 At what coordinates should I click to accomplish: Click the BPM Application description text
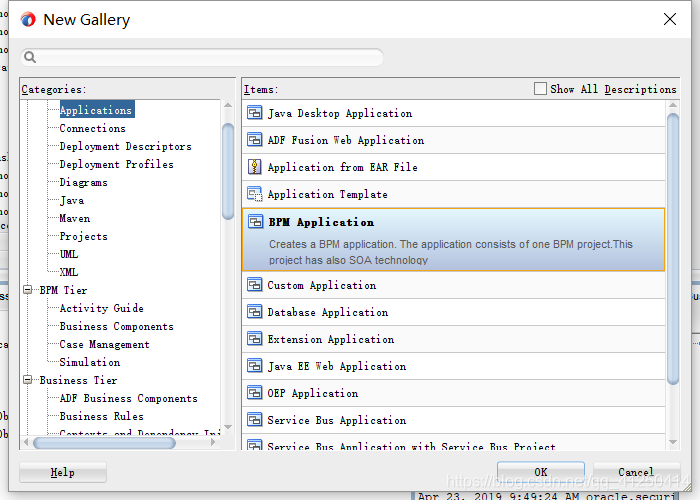(x=451, y=252)
